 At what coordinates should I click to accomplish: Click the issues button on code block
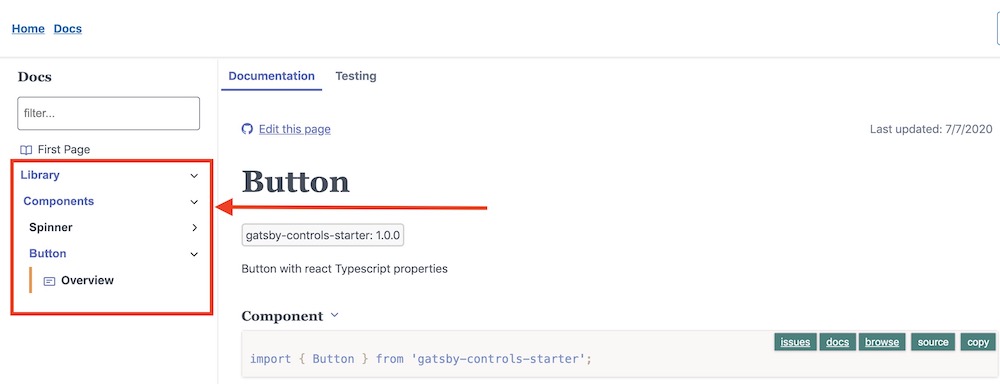(795, 342)
